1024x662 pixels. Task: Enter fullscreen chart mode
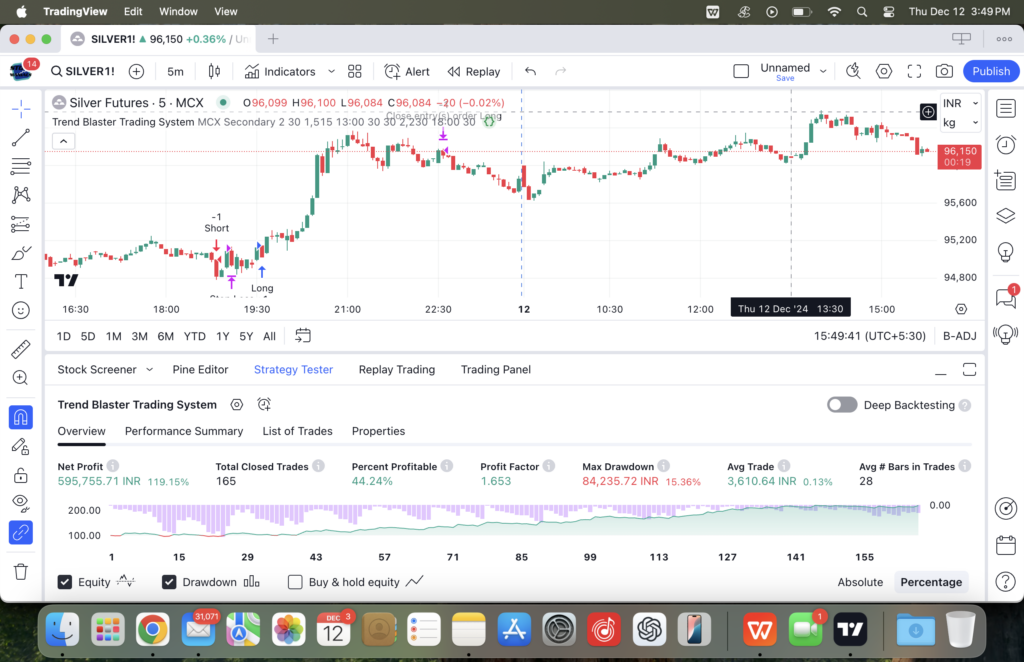click(x=914, y=71)
